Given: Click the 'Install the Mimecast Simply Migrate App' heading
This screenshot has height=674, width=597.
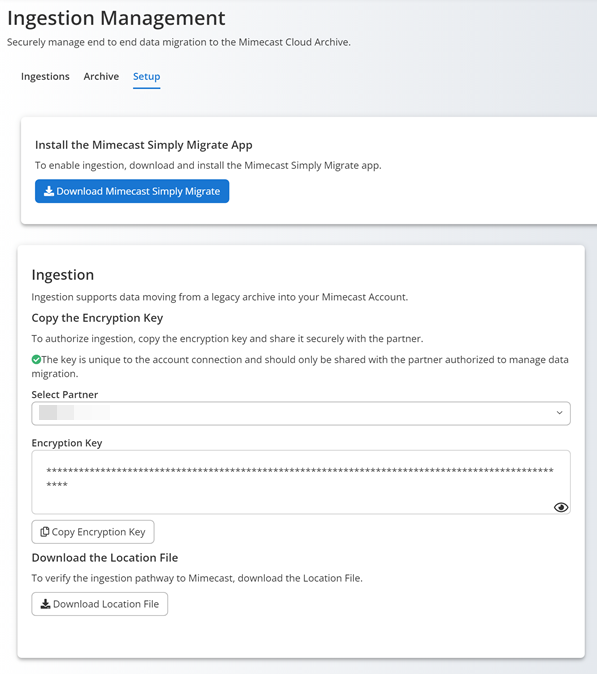Looking at the screenshot, I should [x=144, y=145].
